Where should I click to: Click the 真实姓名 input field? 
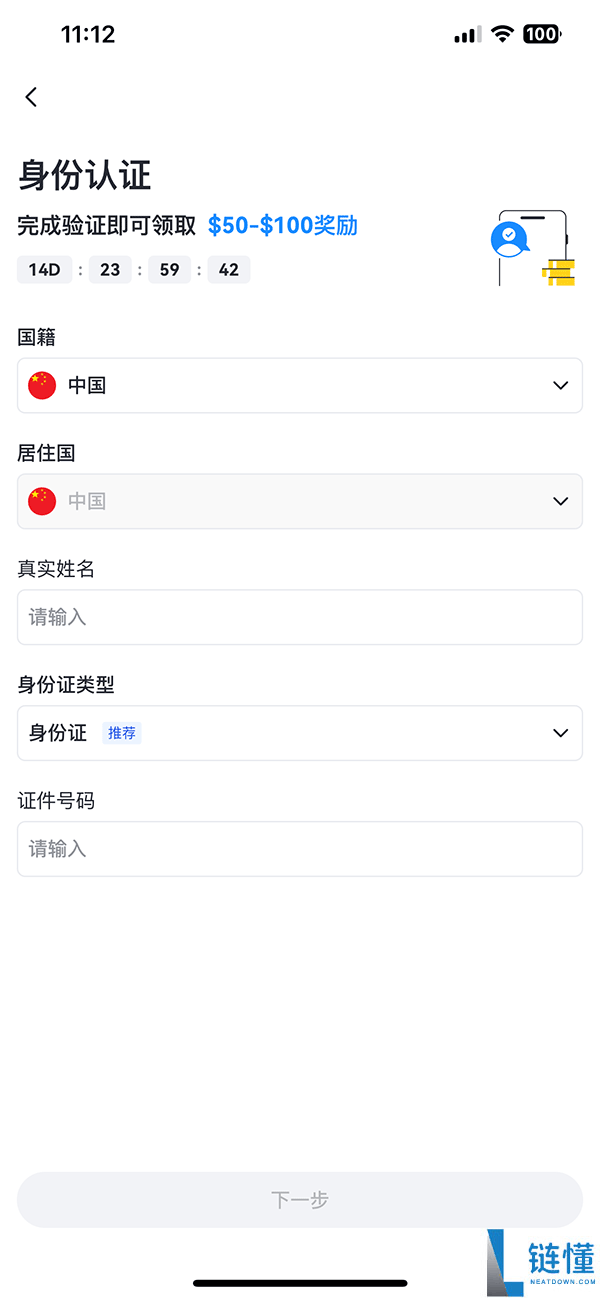(x=300, y=617)
